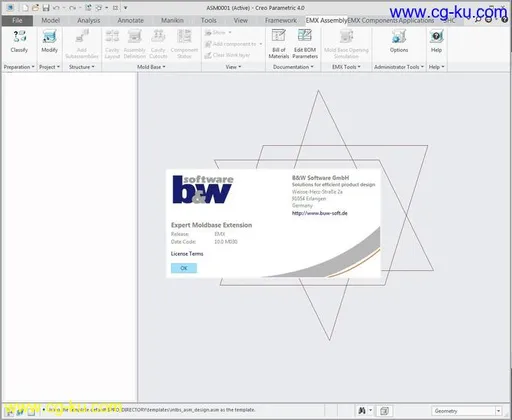
Task: Start Mold Base Opening Simulation
Action: pos(346,44)
